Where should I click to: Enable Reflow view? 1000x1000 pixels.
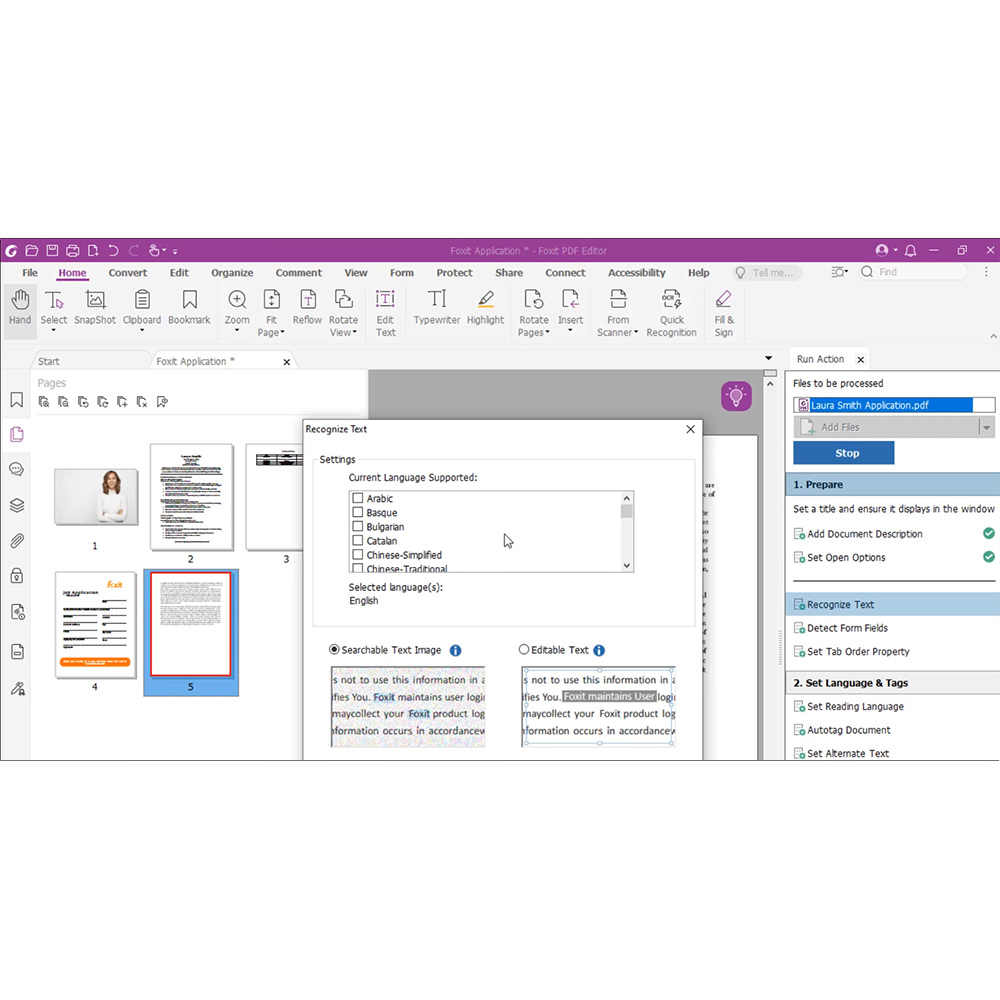point(307,307)
